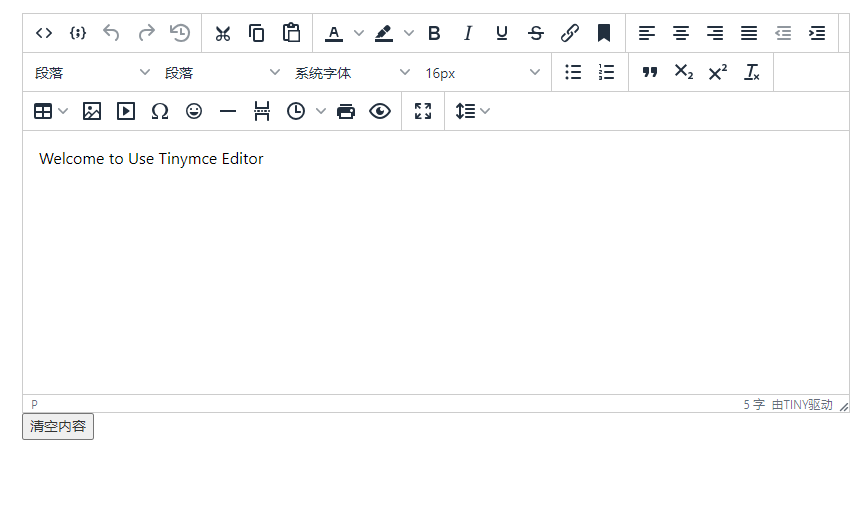
Task: Expand the table insert menu arrow
Action: click(64, 111)
